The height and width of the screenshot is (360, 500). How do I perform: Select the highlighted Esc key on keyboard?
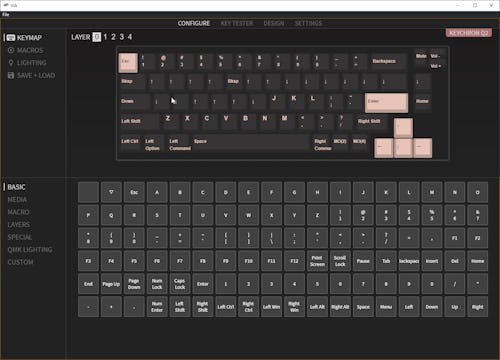[x=128, y=63]
